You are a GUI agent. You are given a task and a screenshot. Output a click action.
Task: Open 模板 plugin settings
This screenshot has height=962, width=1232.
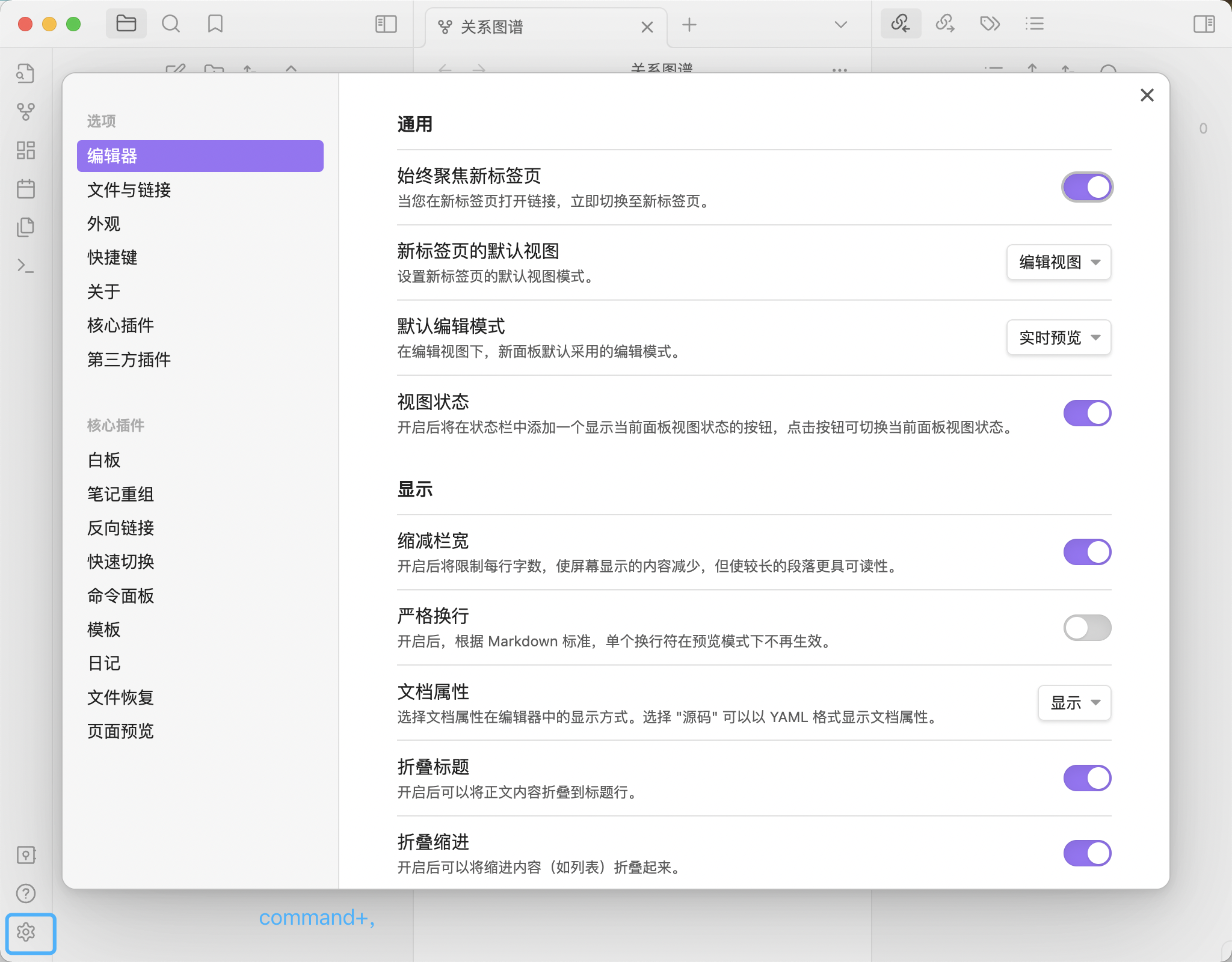coord(200,630)
